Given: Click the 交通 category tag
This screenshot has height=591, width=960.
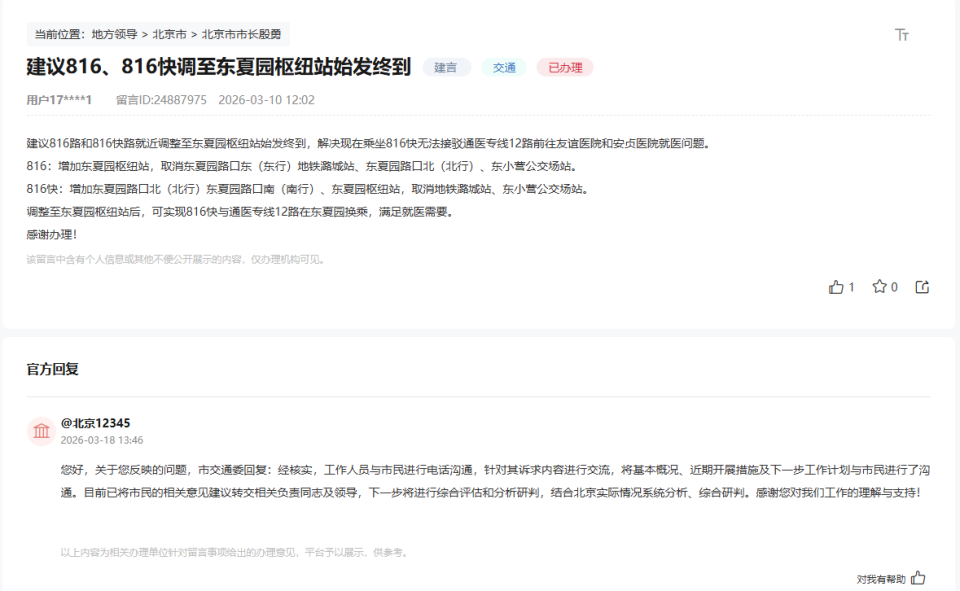Looking at the screenshot, I should pyautogui.click(x=504, y=68).
